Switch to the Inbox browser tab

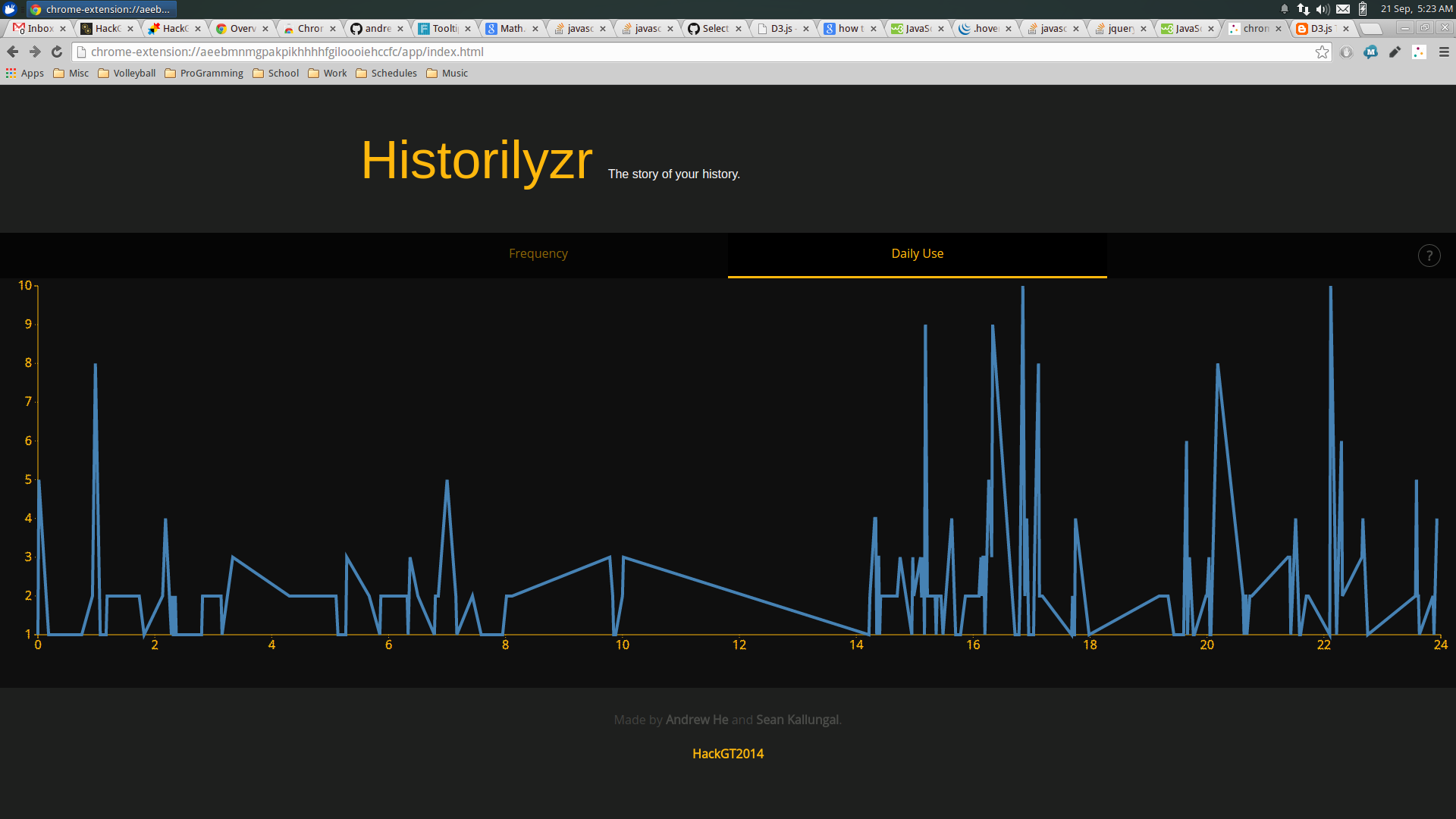coord(39,29)
